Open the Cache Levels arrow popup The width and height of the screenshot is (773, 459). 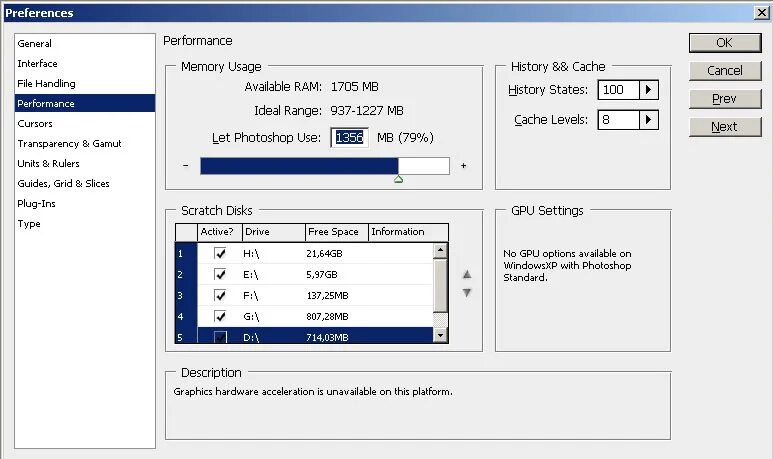(649, 120)
